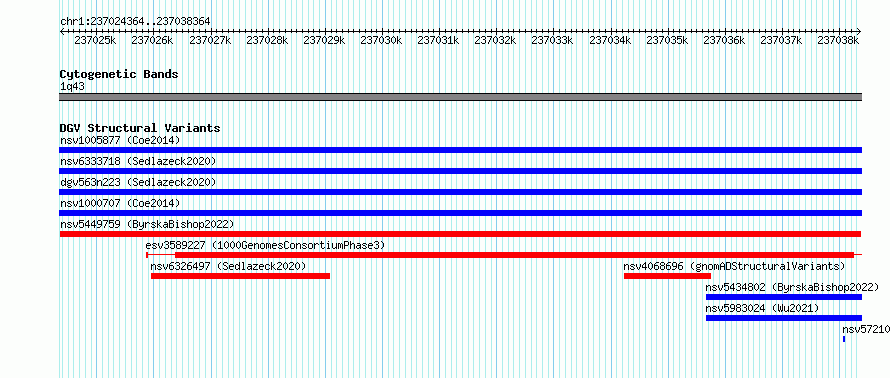
Task: Click the 237031k ruler tick label
Action: click(439, 41)
